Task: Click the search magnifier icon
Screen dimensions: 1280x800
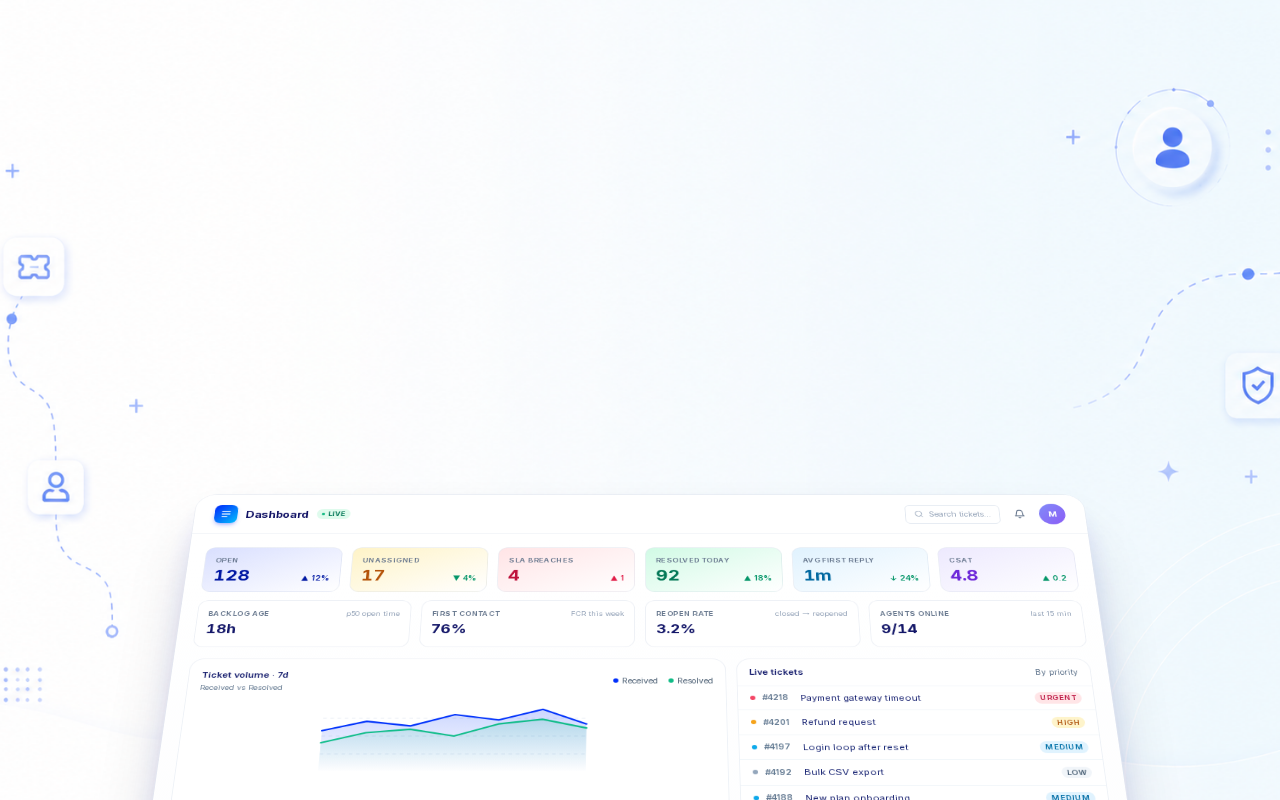Action: (918, 514)
